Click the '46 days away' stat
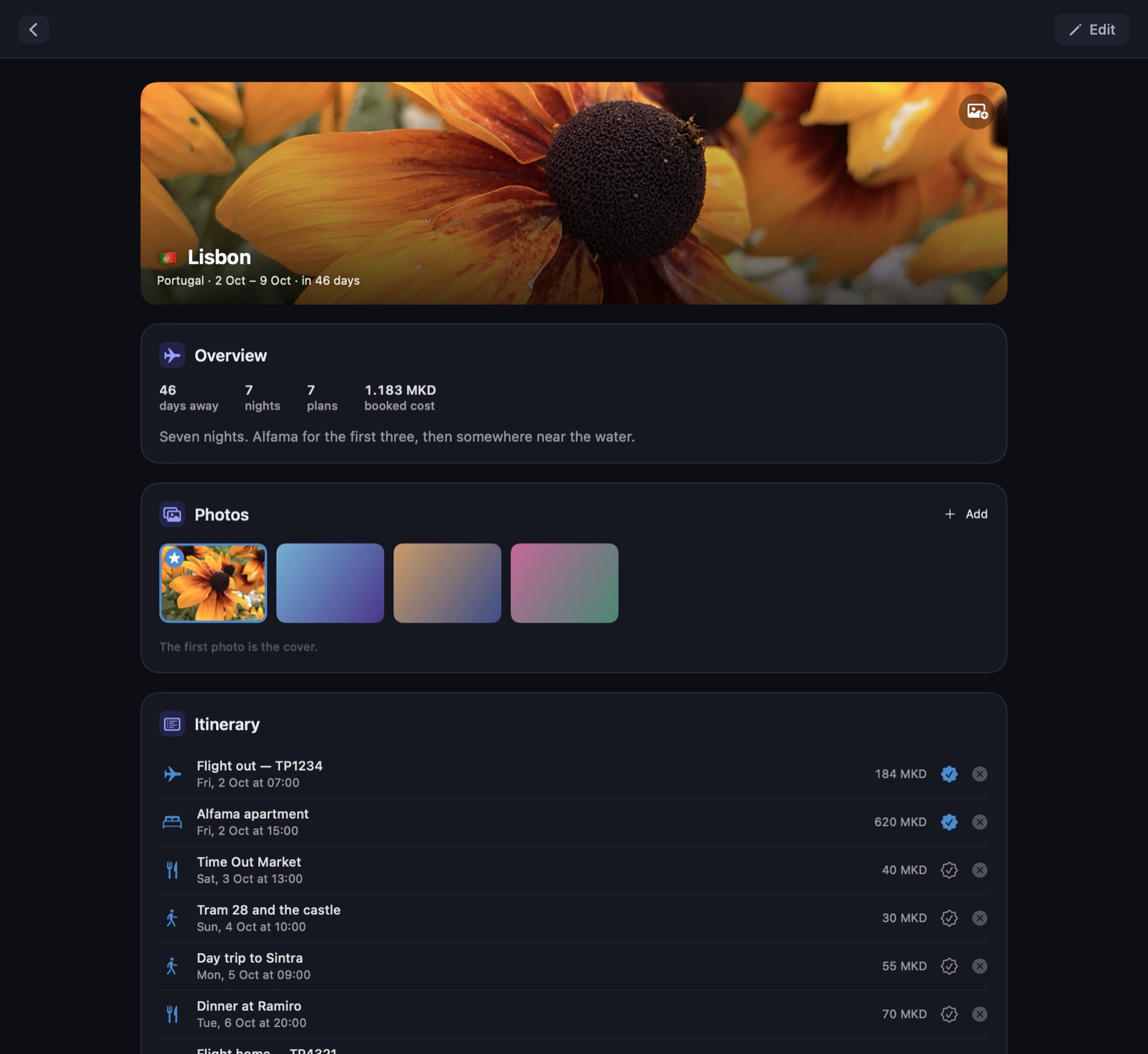The image size is (1148, 1054). coord(189,398)
